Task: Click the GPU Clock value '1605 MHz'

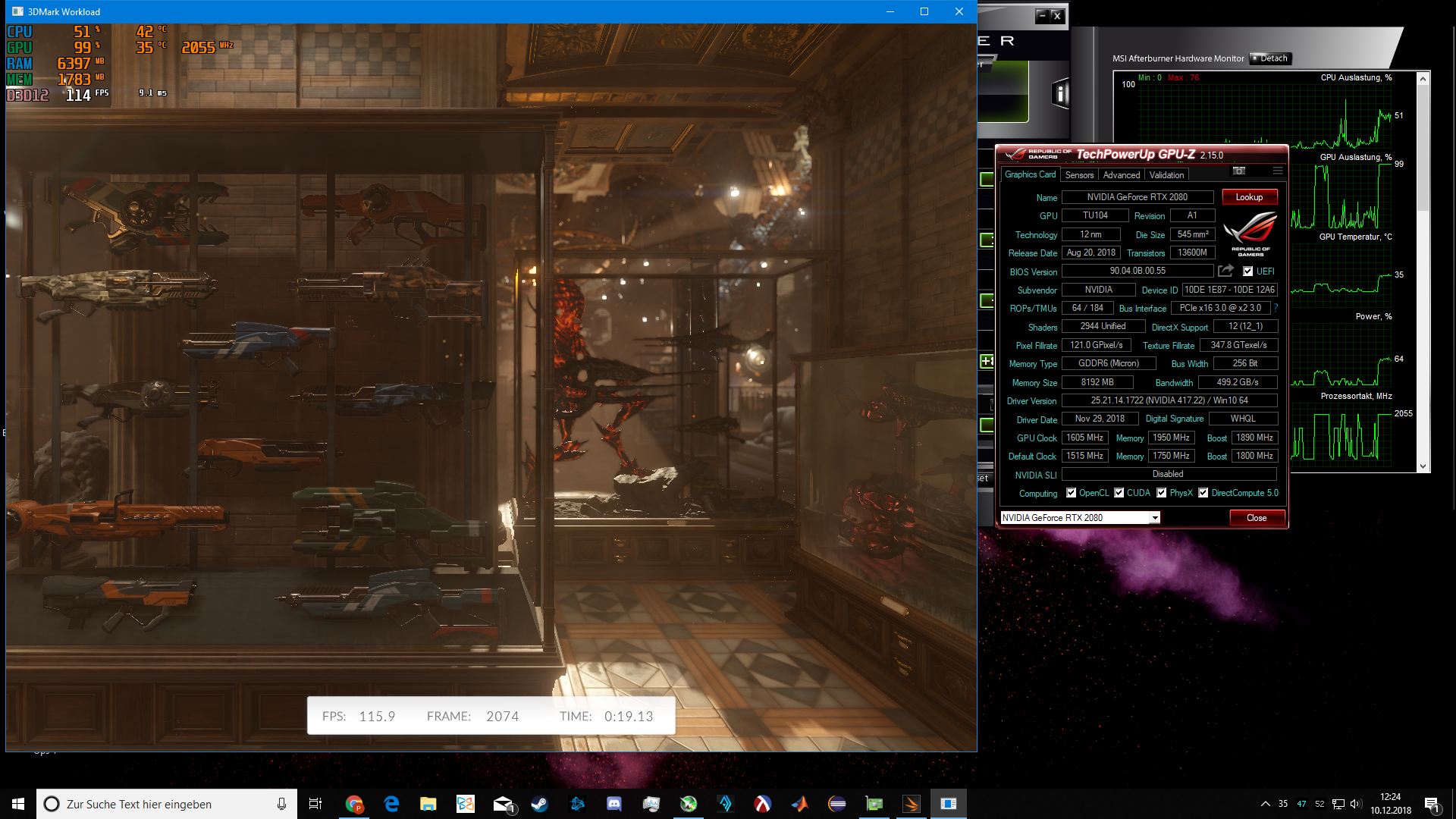Action: pyautogui.click(x=1084, y=438)
